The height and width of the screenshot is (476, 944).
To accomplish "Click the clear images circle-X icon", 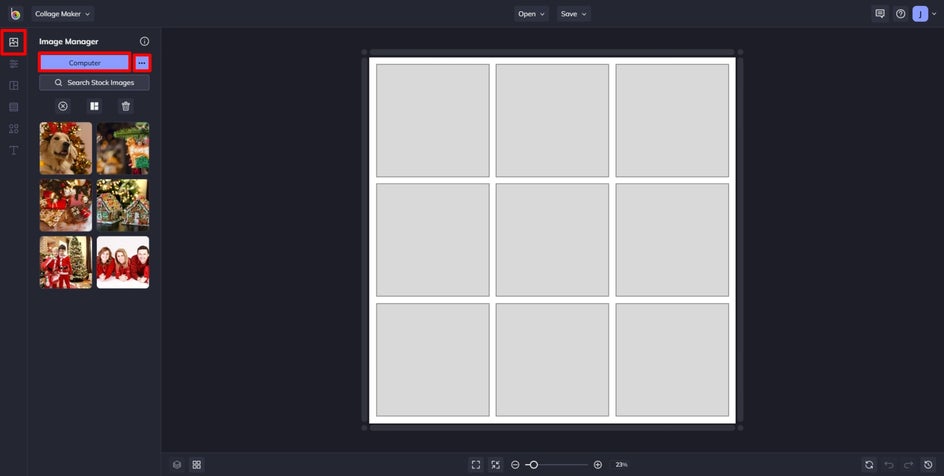I will 63,106.
